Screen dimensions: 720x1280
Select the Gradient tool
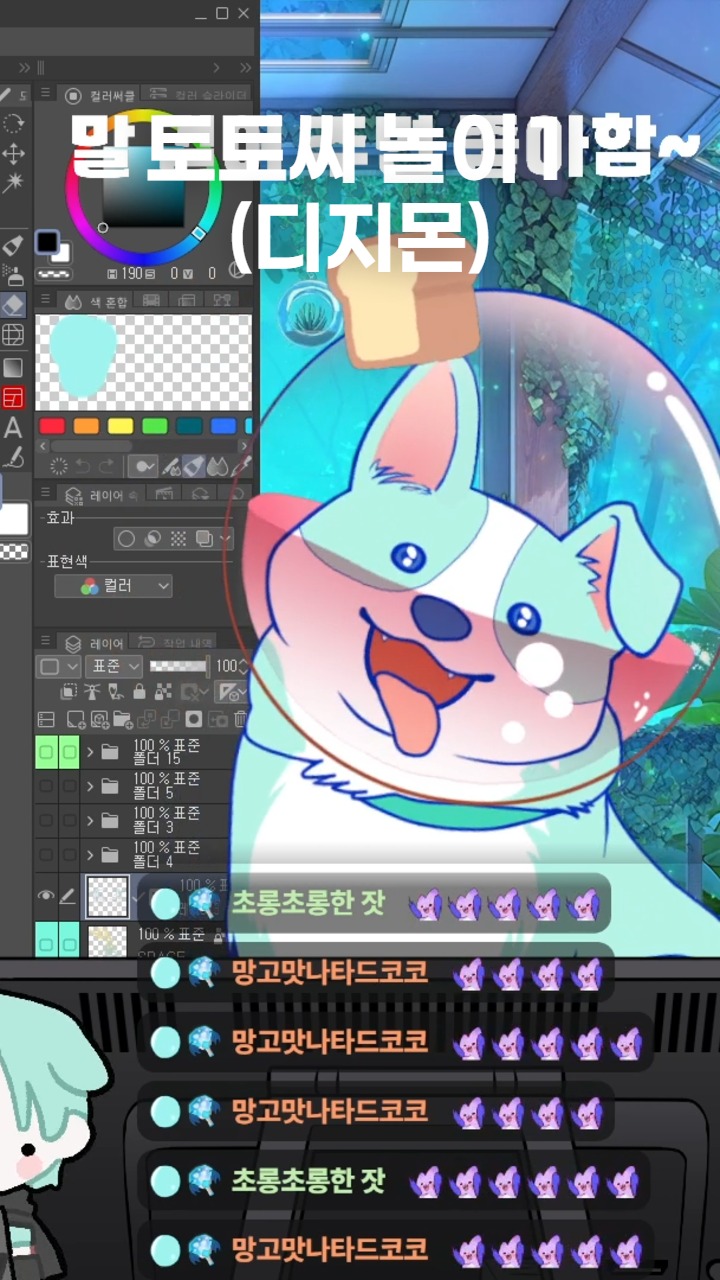pyautogui.click(x=13, y=367)
